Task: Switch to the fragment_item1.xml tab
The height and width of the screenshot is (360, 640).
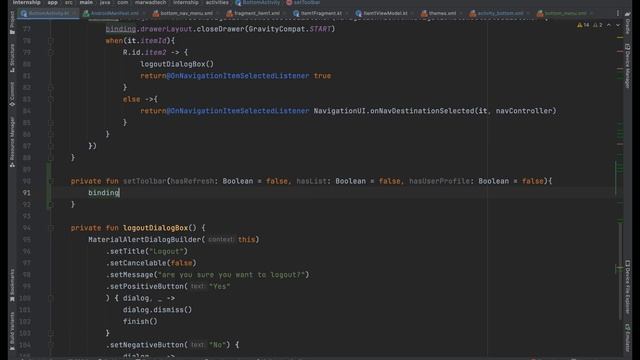Action: [256, 13]
